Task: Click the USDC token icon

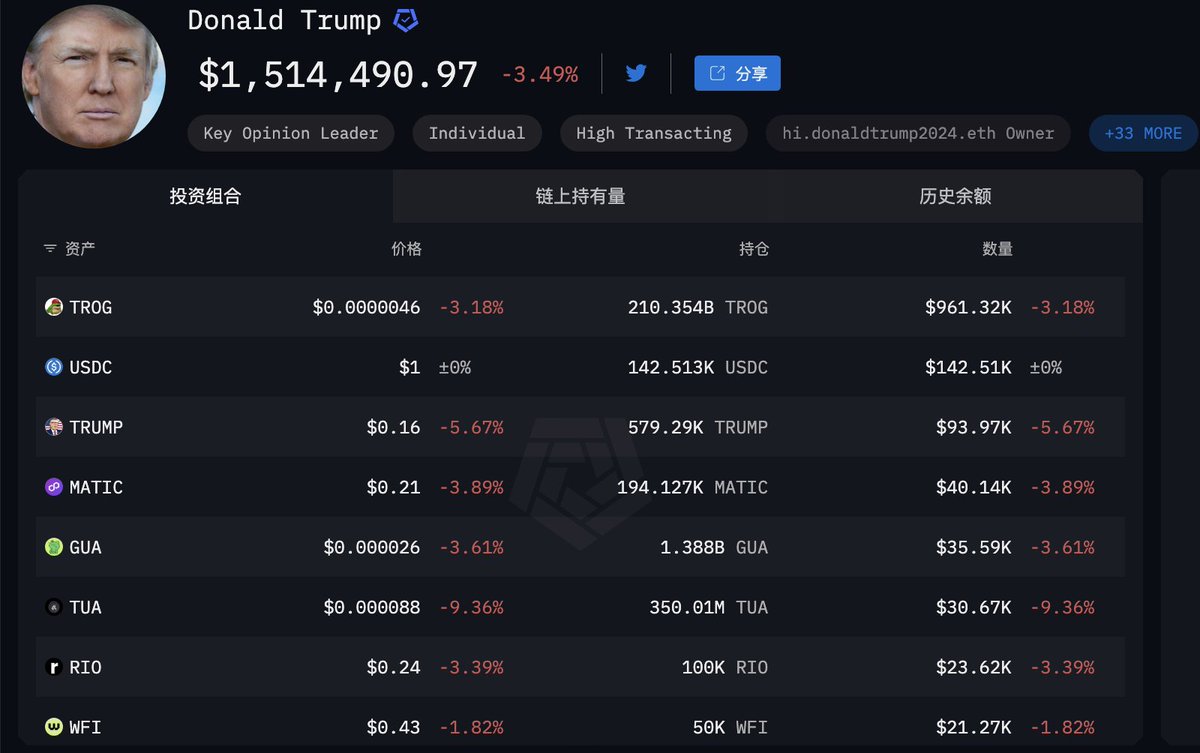Action: (54, 367)
